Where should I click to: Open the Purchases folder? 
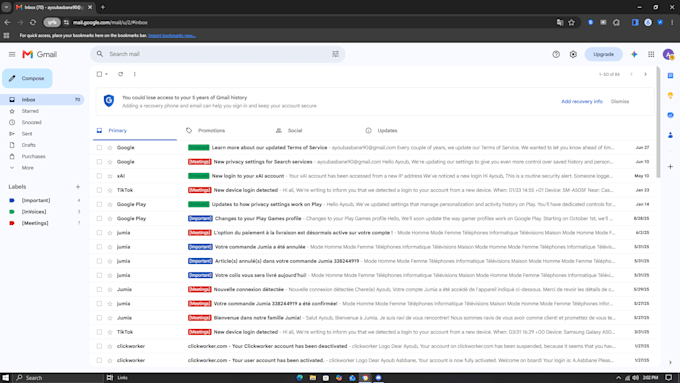click(x=33, y=157)
